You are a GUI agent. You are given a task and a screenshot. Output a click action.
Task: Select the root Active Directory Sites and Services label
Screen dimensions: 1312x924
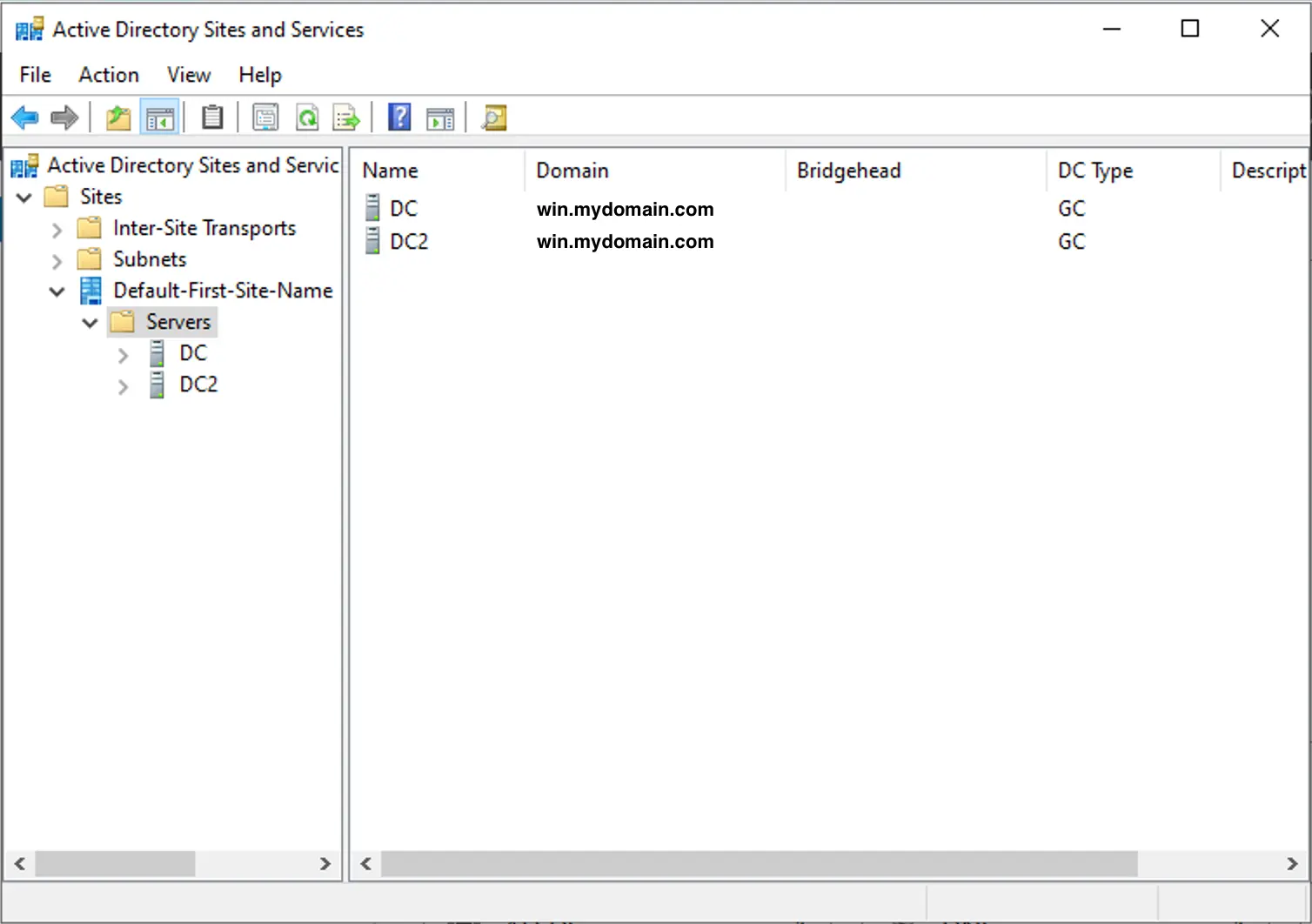coord(192,165)
